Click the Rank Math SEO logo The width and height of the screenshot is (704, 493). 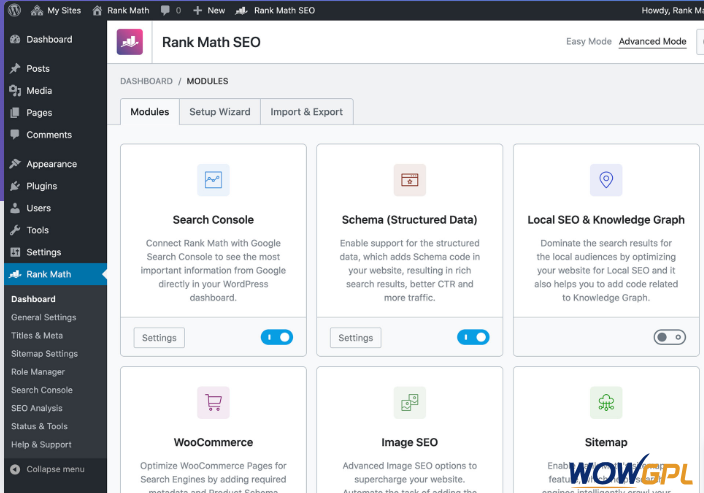(x=130, y=42)
